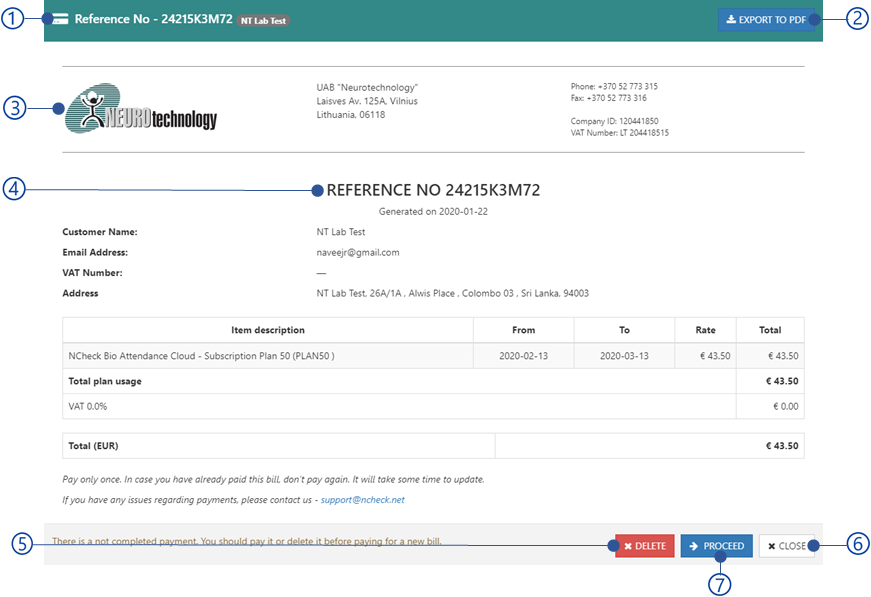Select the REFERENCE NO 24215K3M72 heading
This screenshot has width=871, height=597.
(x=433, y=190)
